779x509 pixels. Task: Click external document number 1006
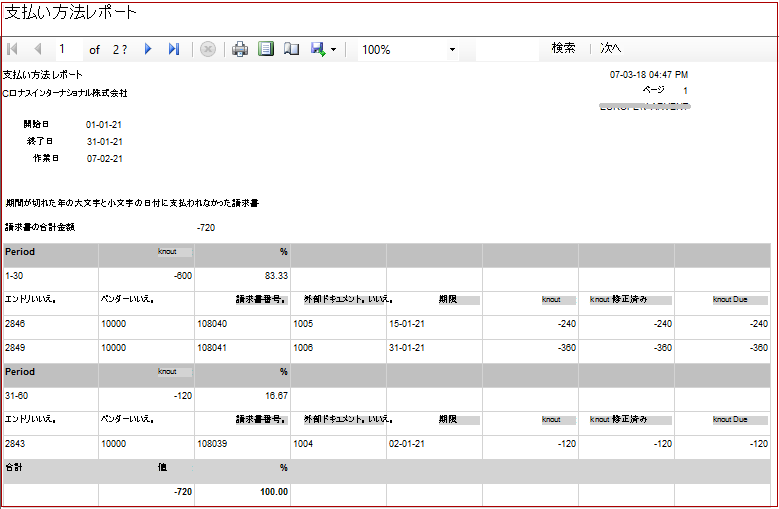point(303,348)
